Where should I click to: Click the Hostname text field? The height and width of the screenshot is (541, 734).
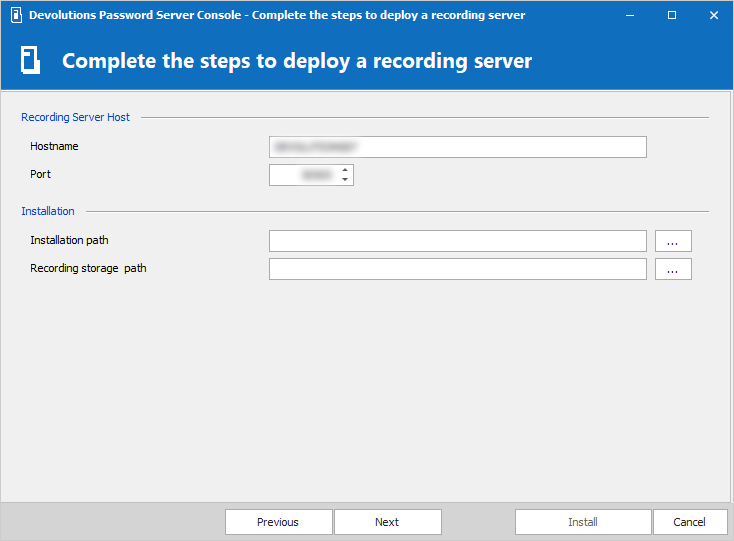(457, 147)
